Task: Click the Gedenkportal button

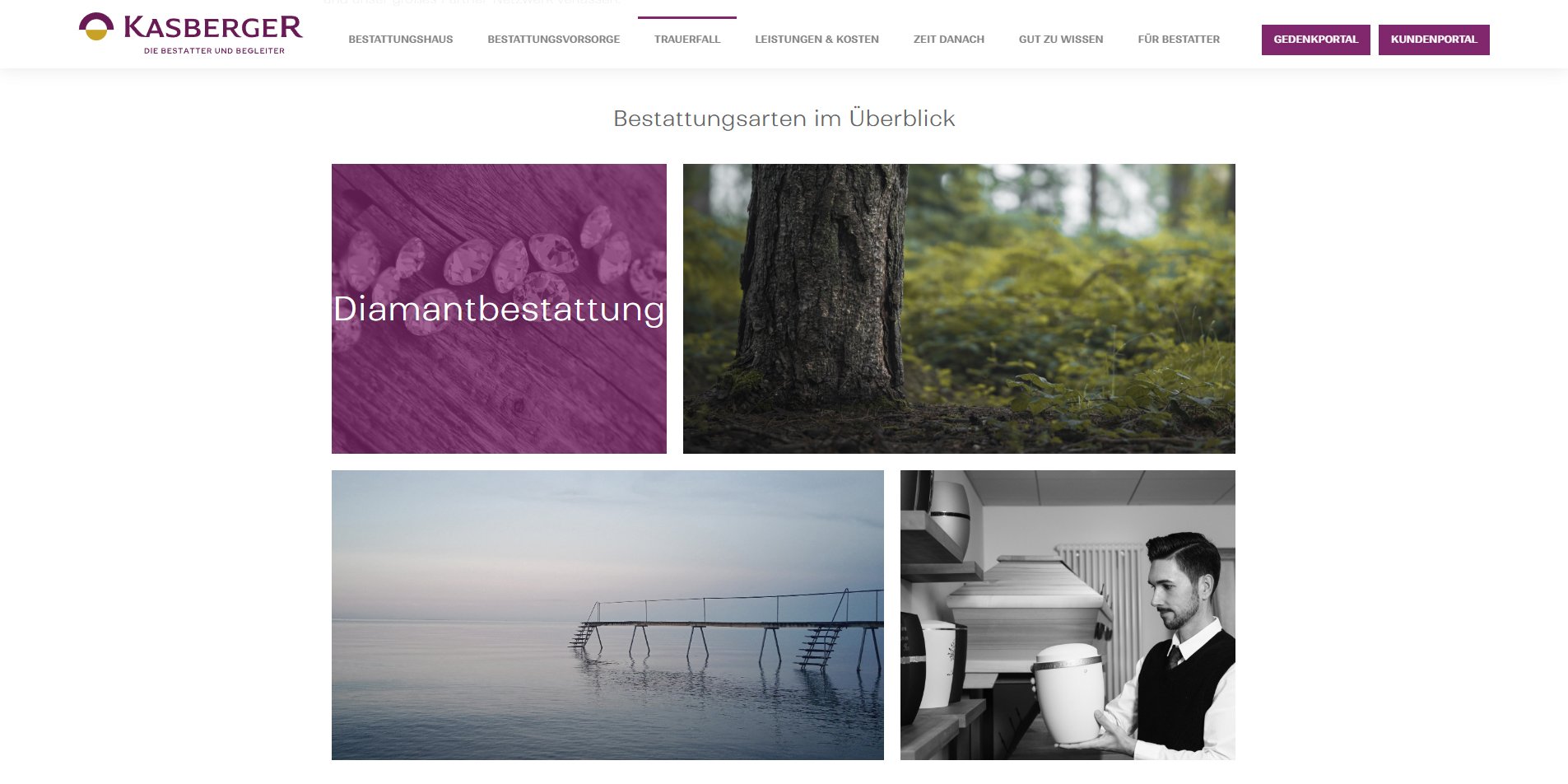Action: coord(1316,40)
